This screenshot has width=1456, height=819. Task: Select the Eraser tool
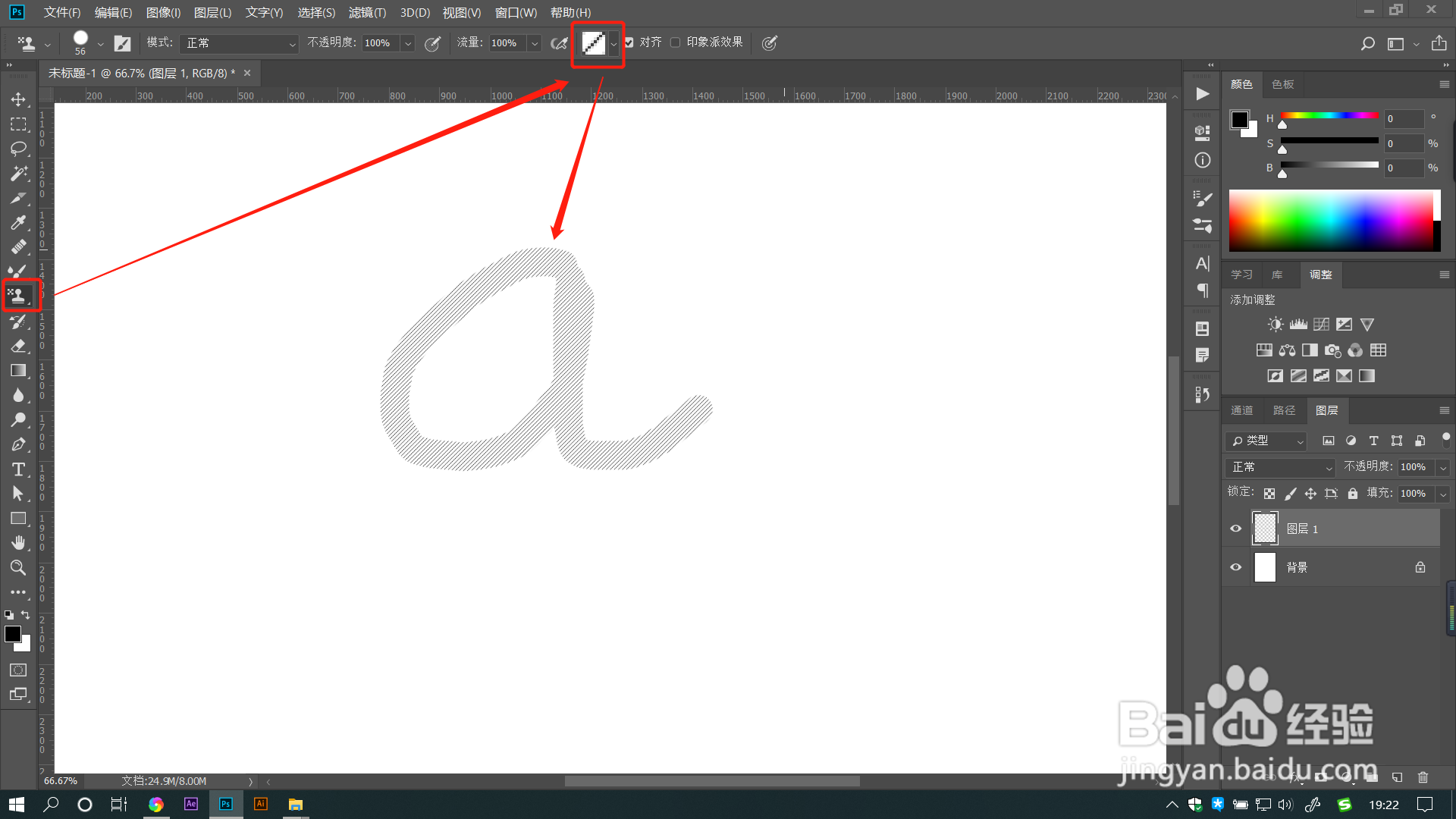[18, 347]
